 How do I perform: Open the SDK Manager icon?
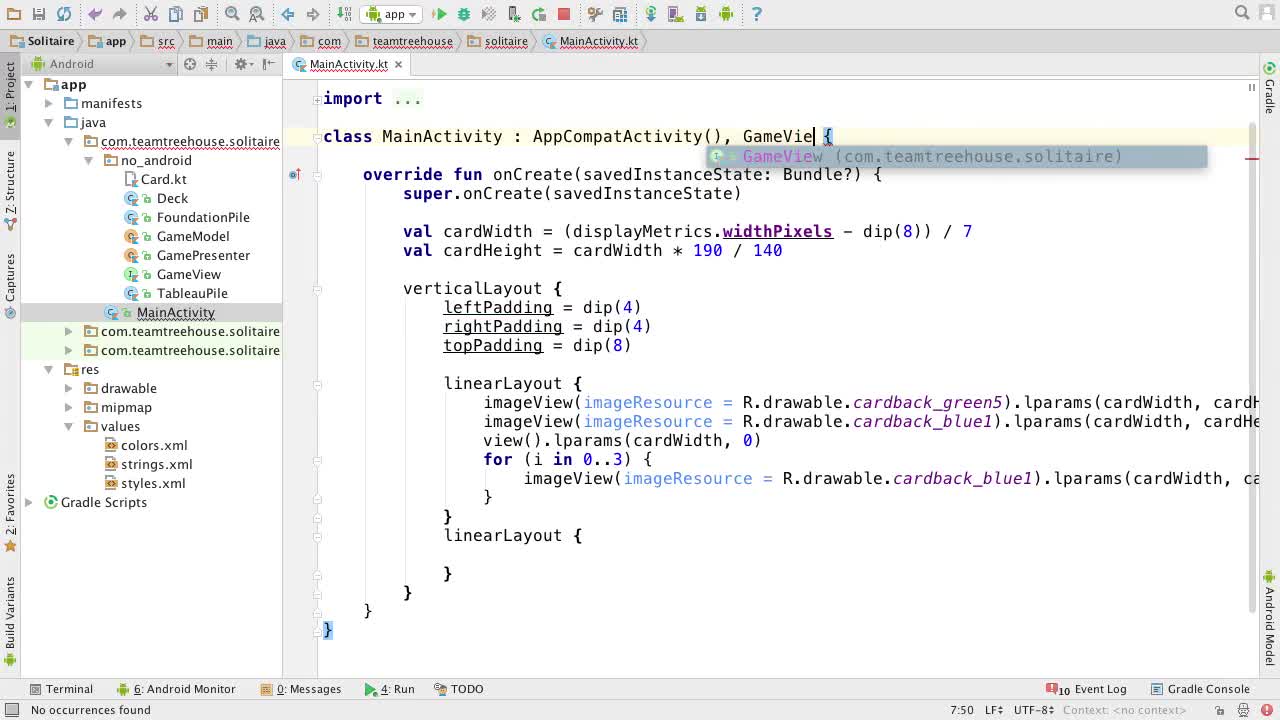coord(700,14)
